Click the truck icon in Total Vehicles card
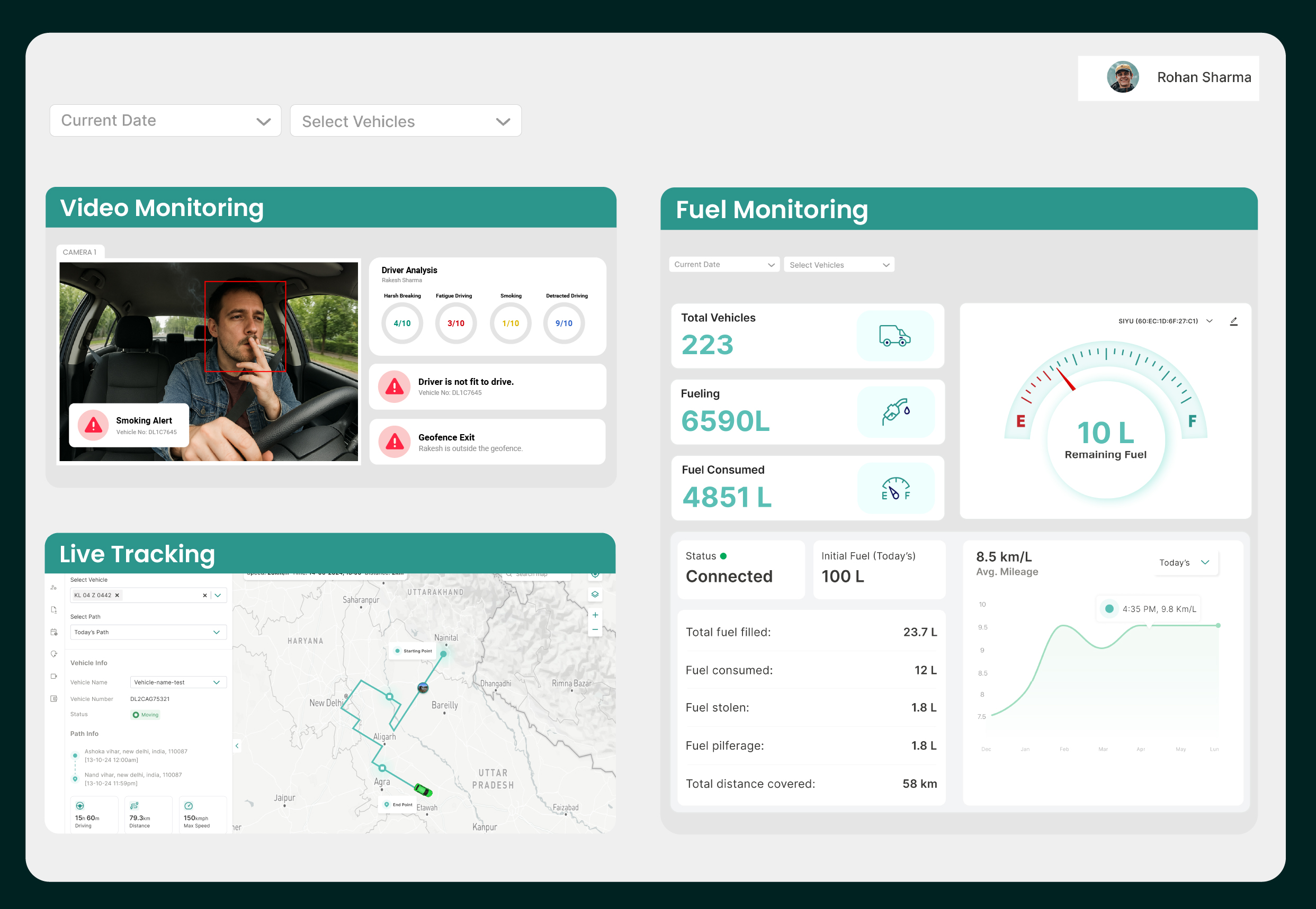Screen dimensions: 1316x909 click(x=894, y=336)
